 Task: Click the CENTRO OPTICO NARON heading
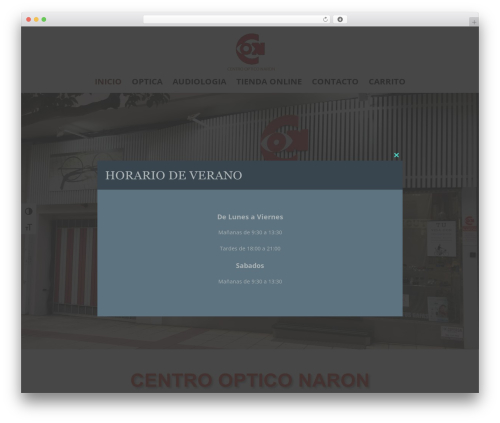[x=250, y=380]
